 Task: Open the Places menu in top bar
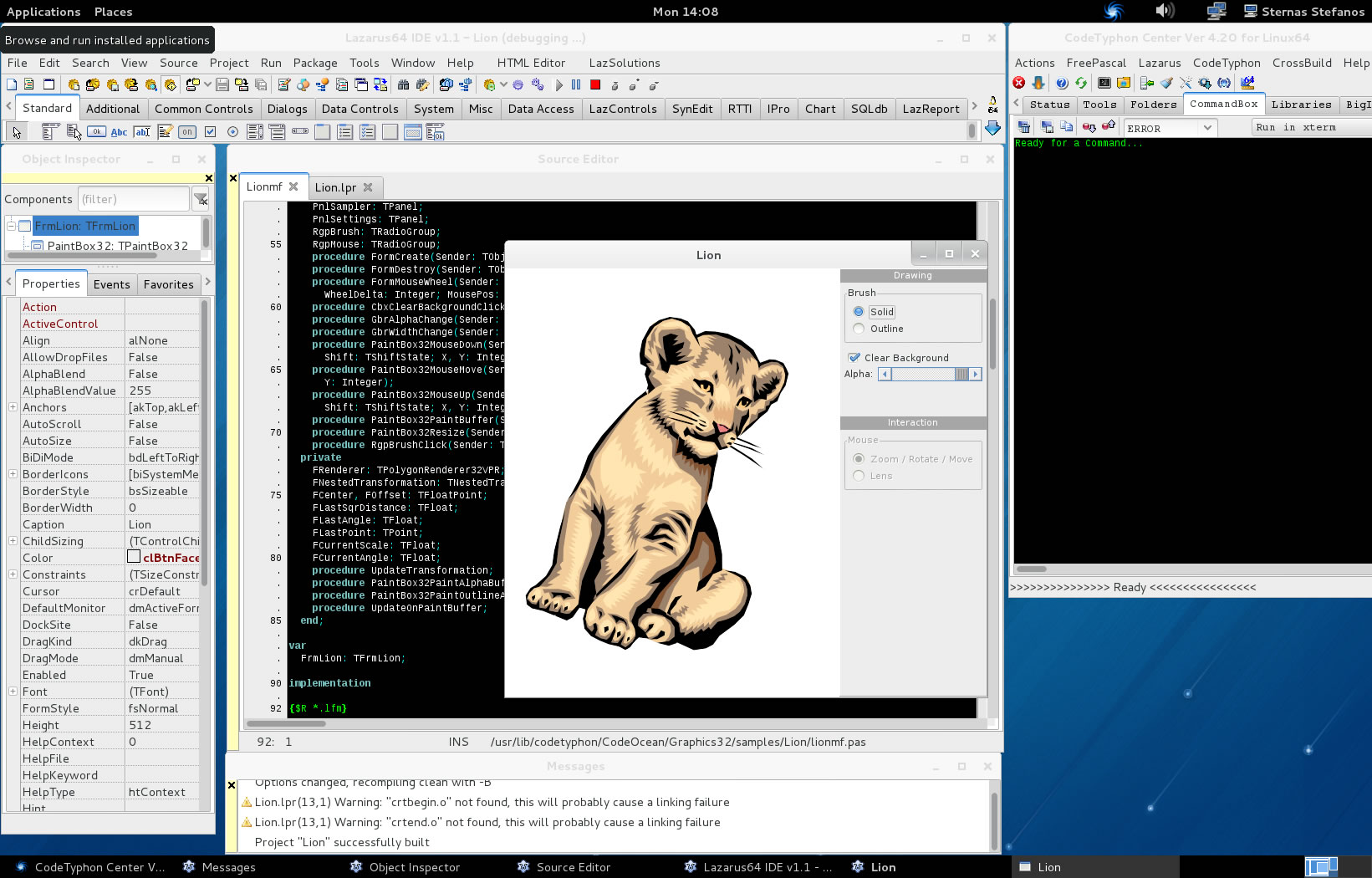pyautogui.click(x=113, y=12)
